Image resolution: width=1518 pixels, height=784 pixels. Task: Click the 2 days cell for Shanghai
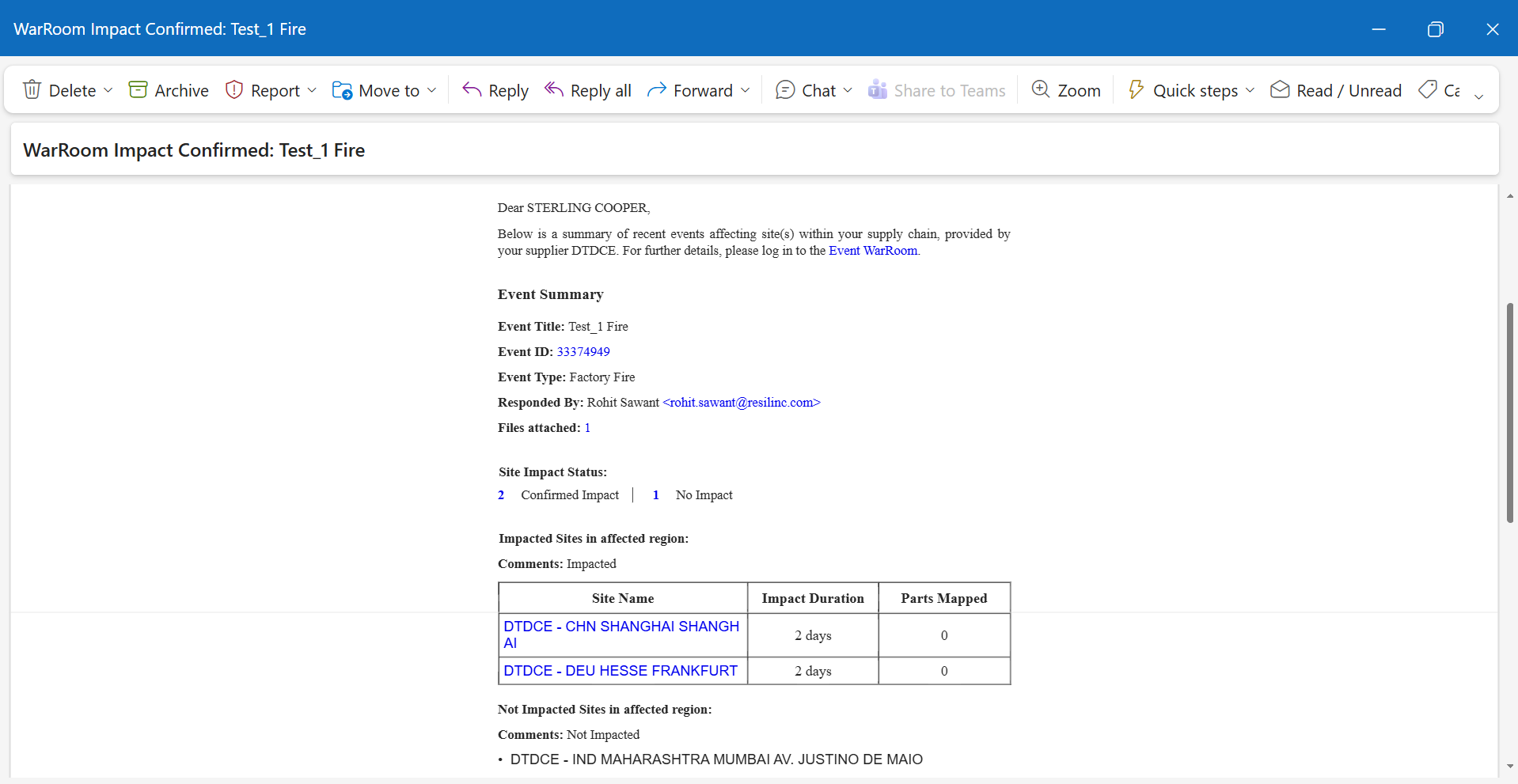(813, 635)
